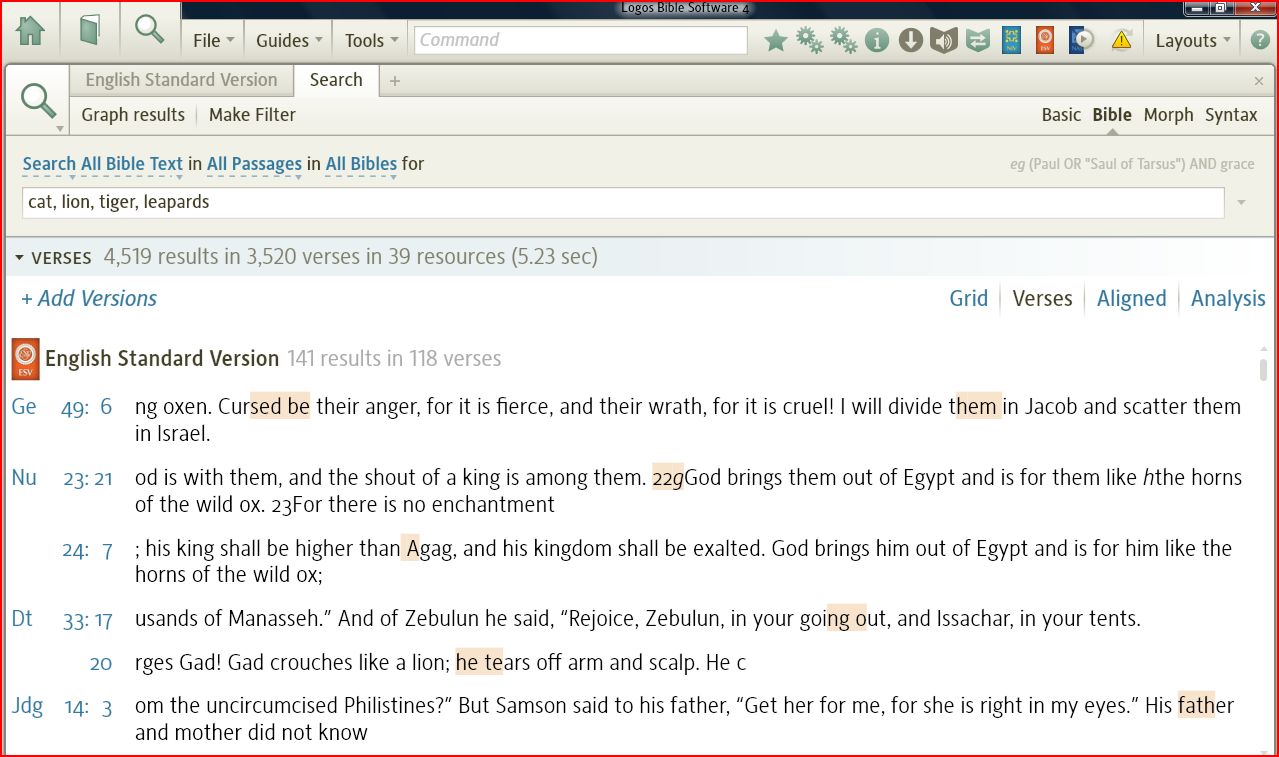Open Dt 33:17 verse reference
Screen dimensions: 1279x757
pos(62,619)
